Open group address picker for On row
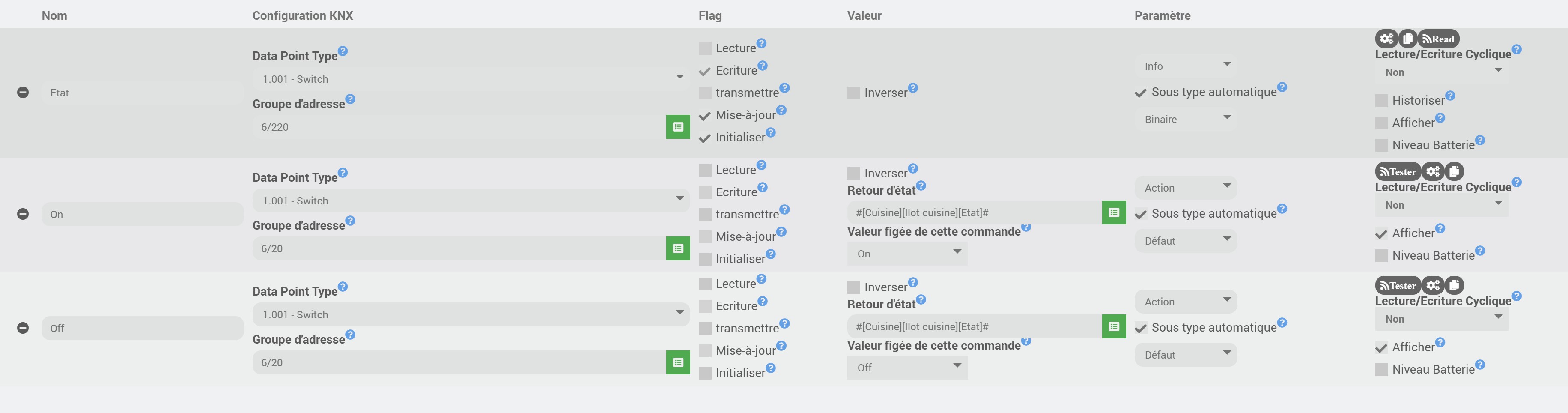 click(677, 248)
